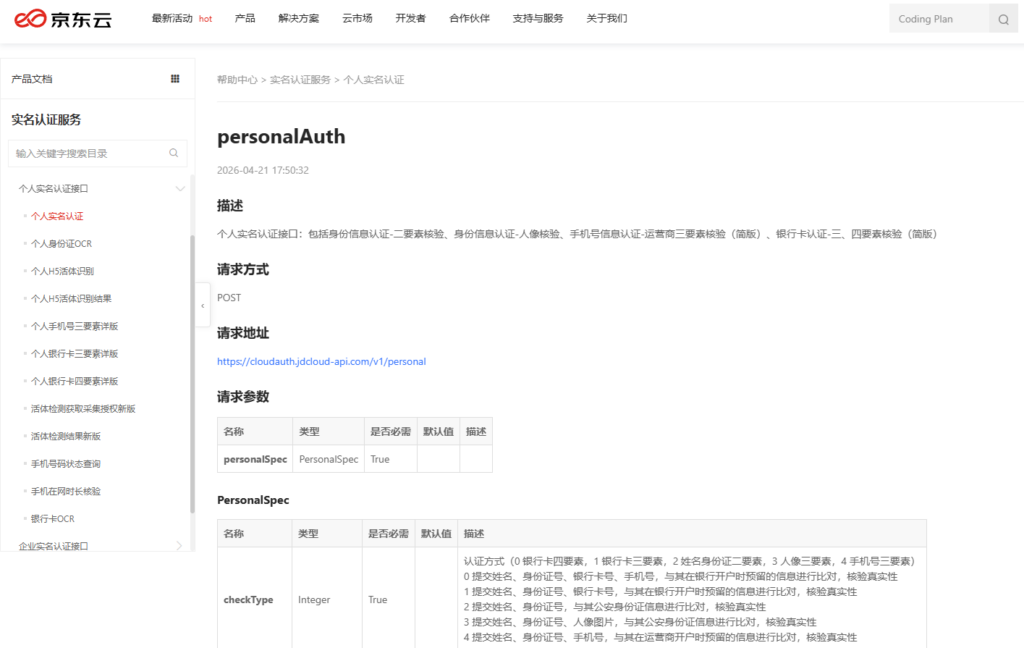The width and height of the screenshot is (1024, 648).
Task: Click 实名认证服务 breadcrumb link
Action: pos(300,80)
